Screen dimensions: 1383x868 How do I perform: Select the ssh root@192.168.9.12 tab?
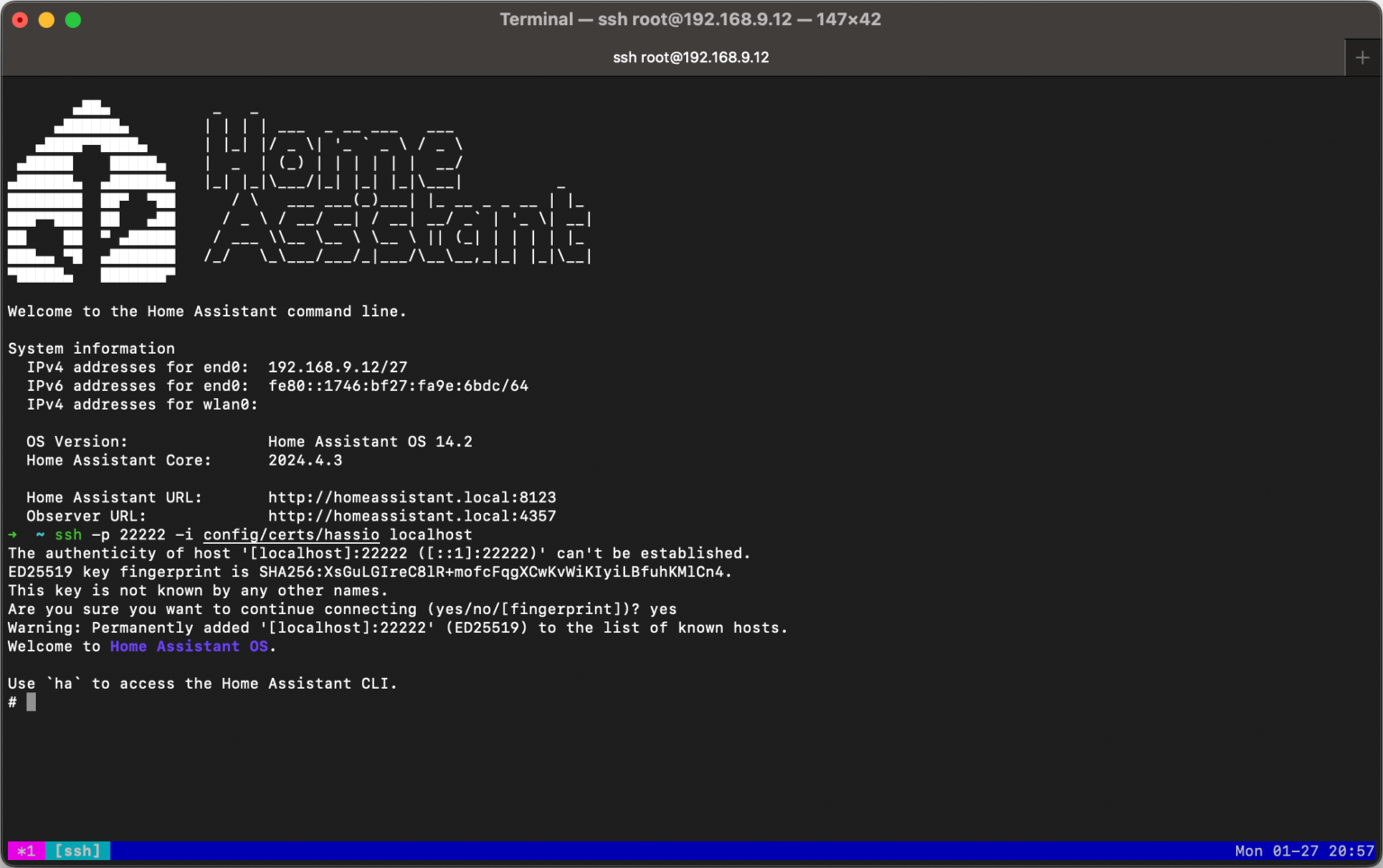point(691,57)
